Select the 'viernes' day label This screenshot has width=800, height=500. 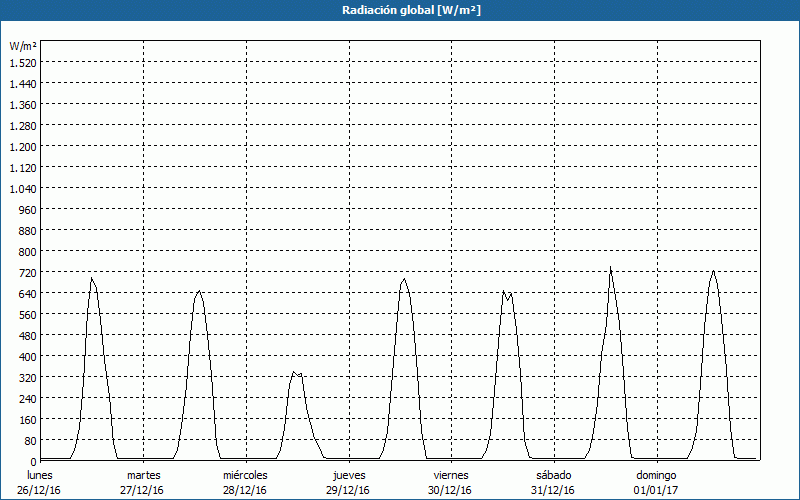coord(451,475)
